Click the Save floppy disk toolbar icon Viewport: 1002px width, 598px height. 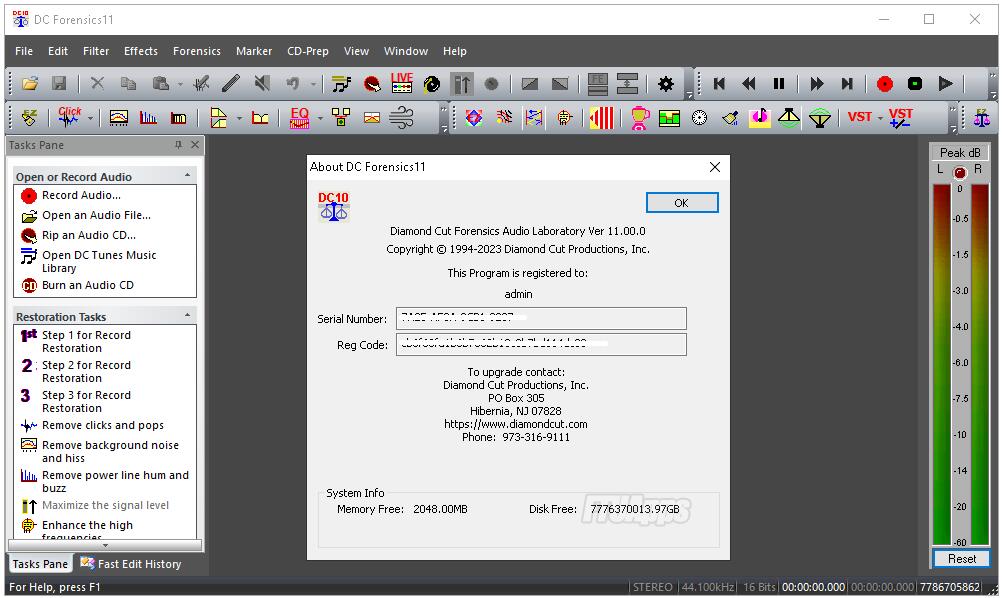pos(59,84)
